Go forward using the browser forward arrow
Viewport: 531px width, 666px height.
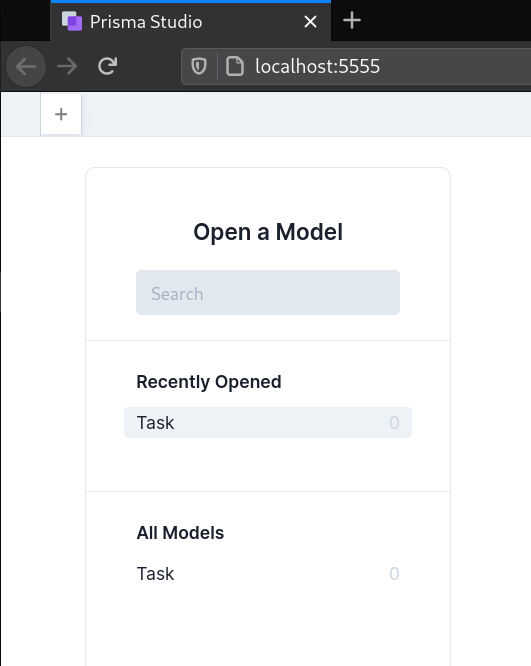(67, 66)
